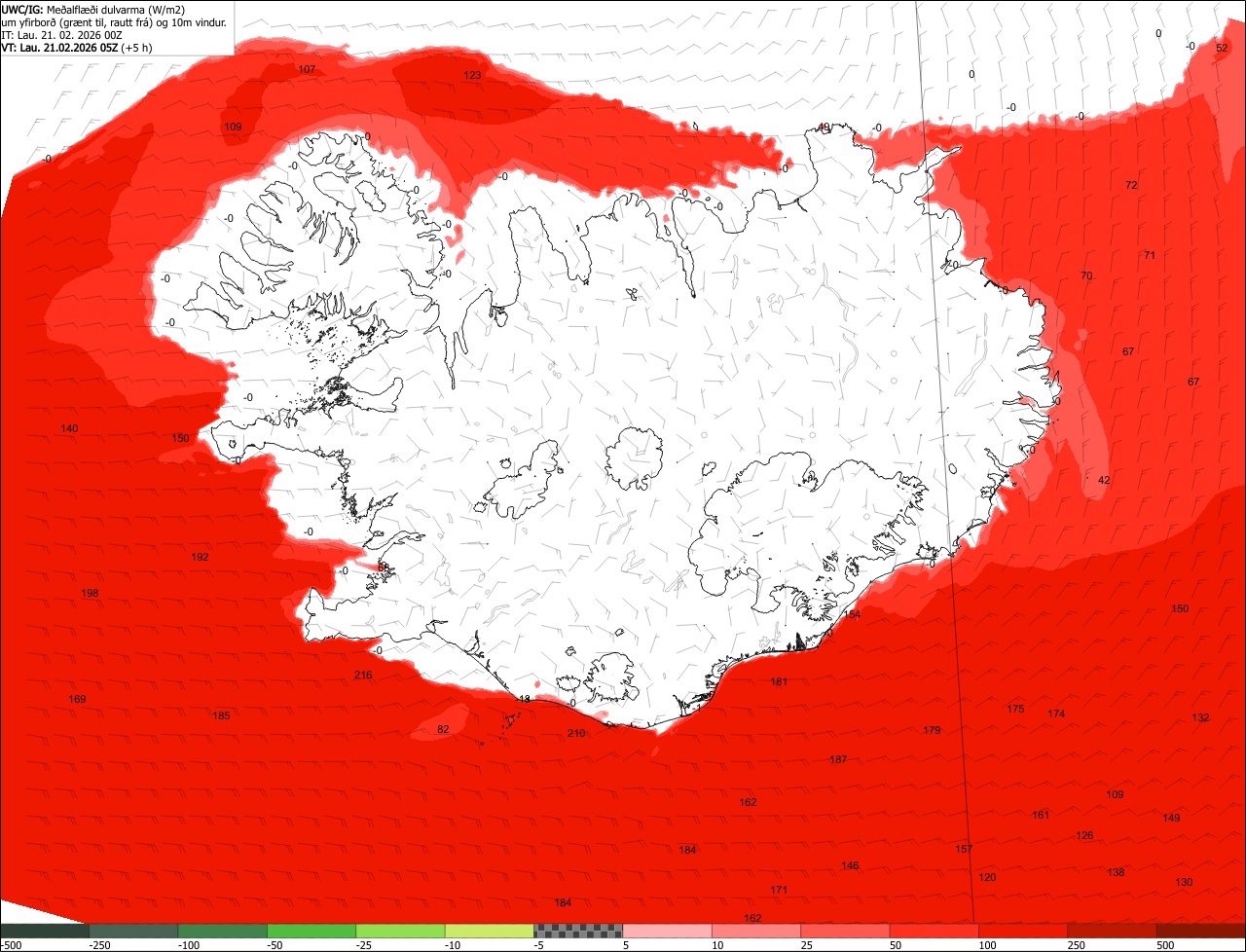
Task: Click the value 42 off the southeast coast
Action: click(x=1104, y=480)
